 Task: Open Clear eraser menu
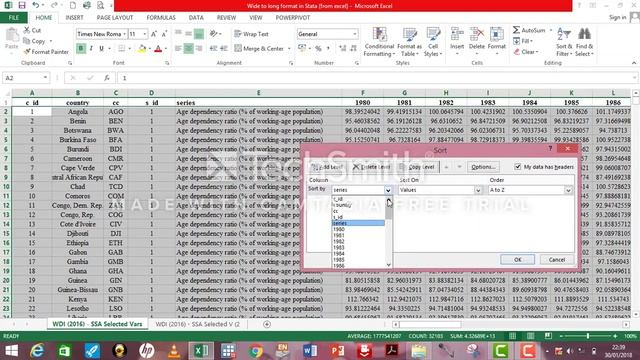tap(526, 52)
